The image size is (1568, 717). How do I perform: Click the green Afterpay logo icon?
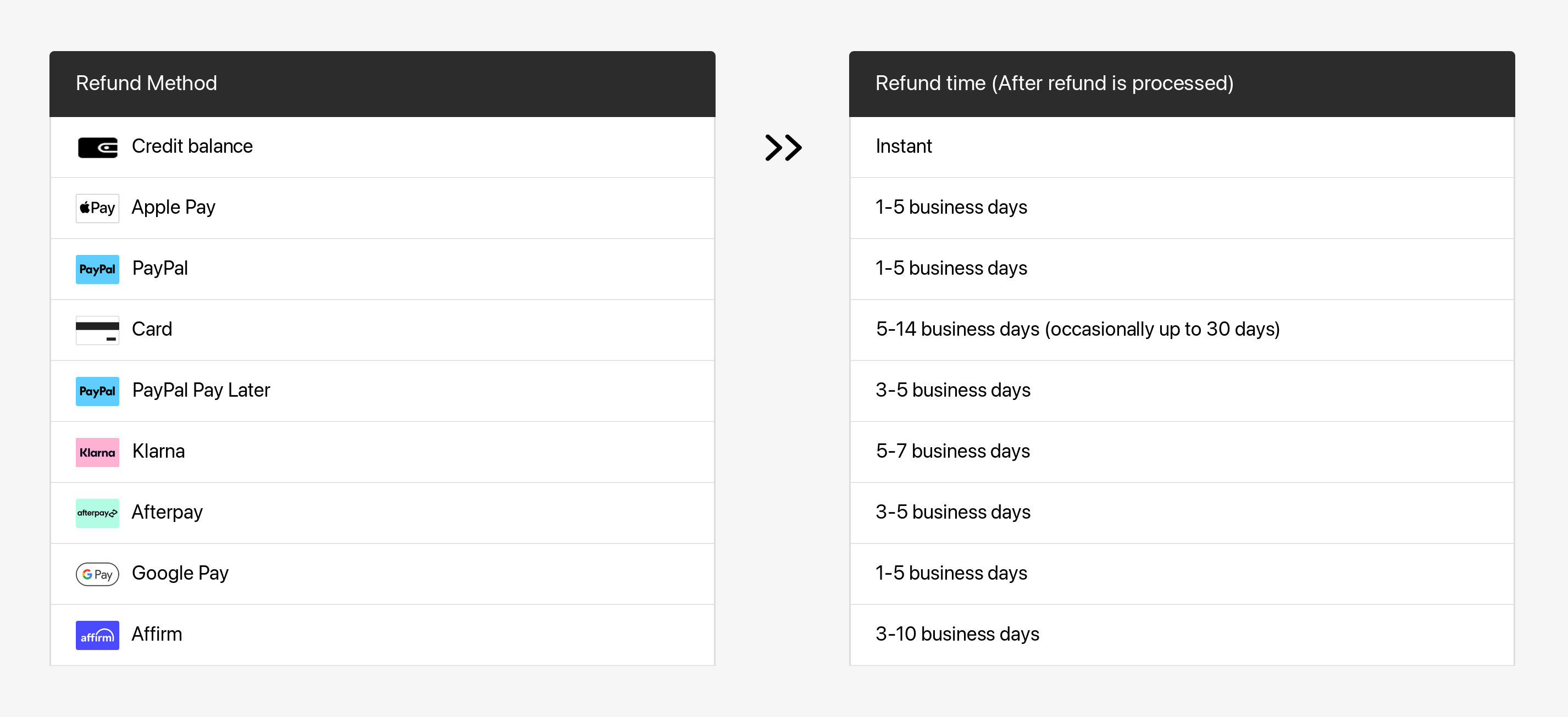(97, 513)
